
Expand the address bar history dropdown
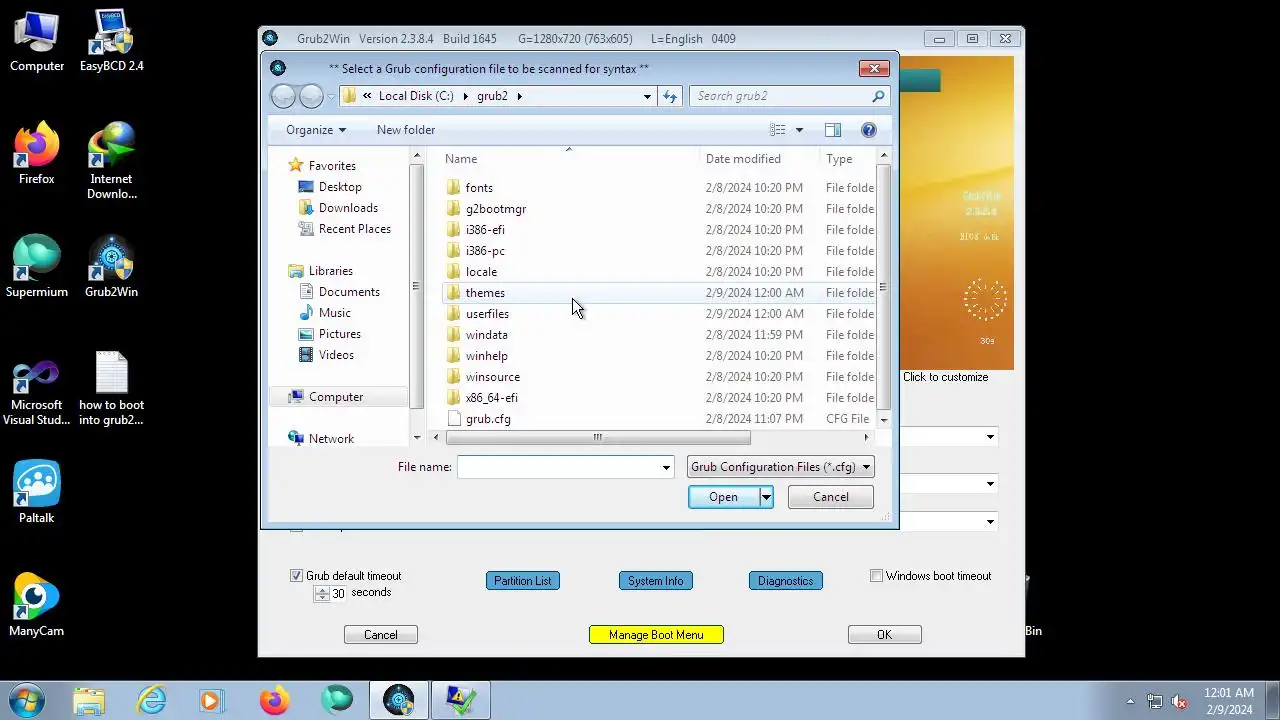coord(647,96)
